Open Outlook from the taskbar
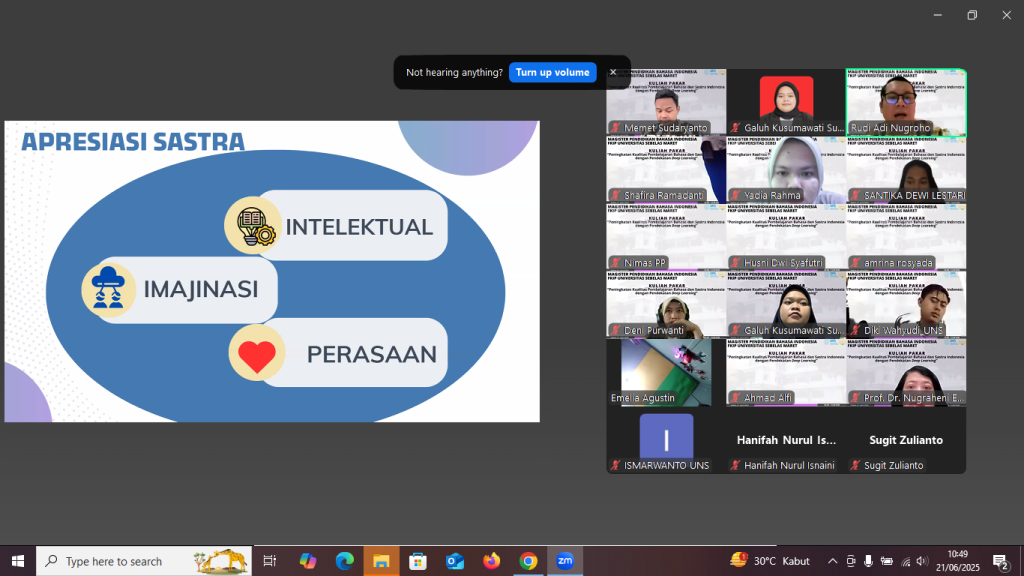The image size is (1024, 576). [455, 561]
